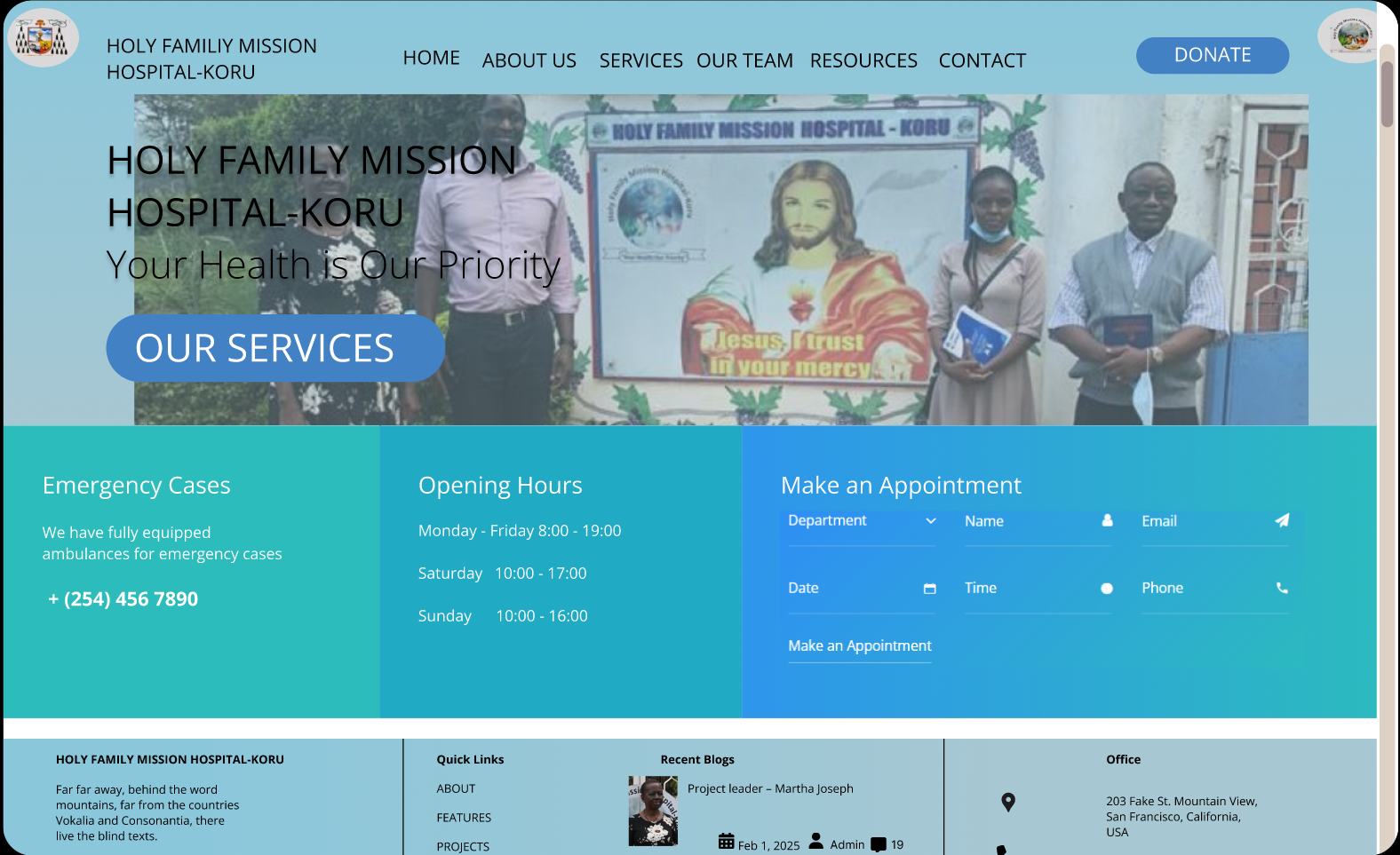Click the paper plane icon in Email field
Viewport: 1400px width, 855px height.
(1281, 520)
